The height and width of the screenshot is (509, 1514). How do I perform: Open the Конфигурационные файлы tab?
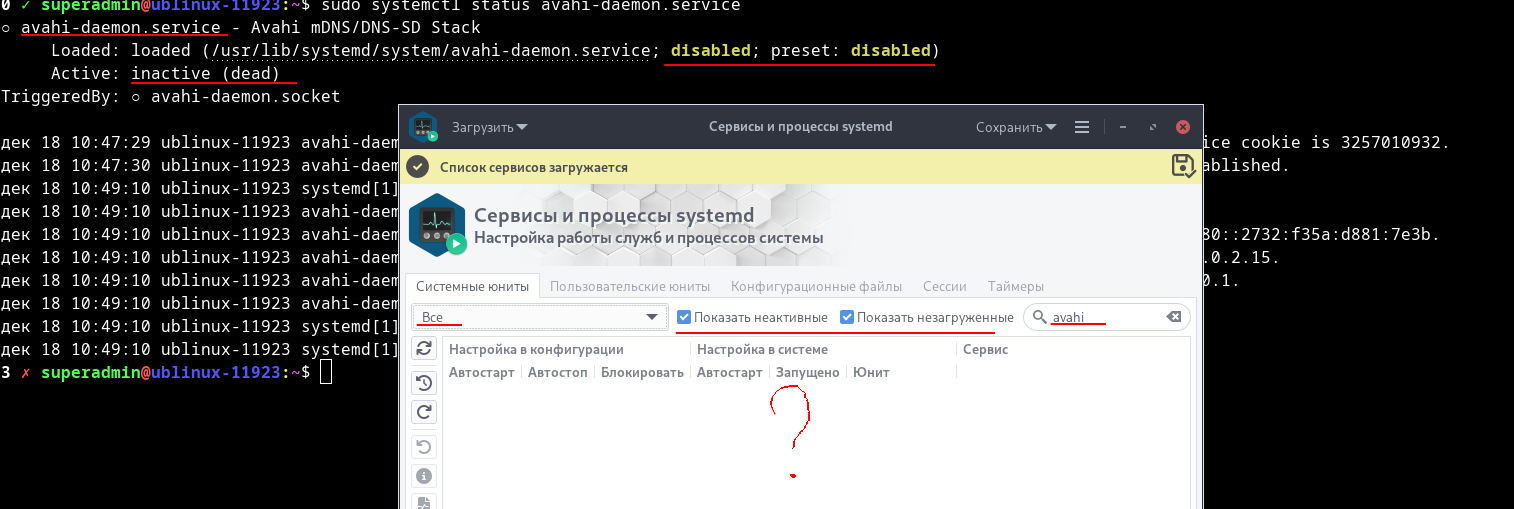pos(816,286)
